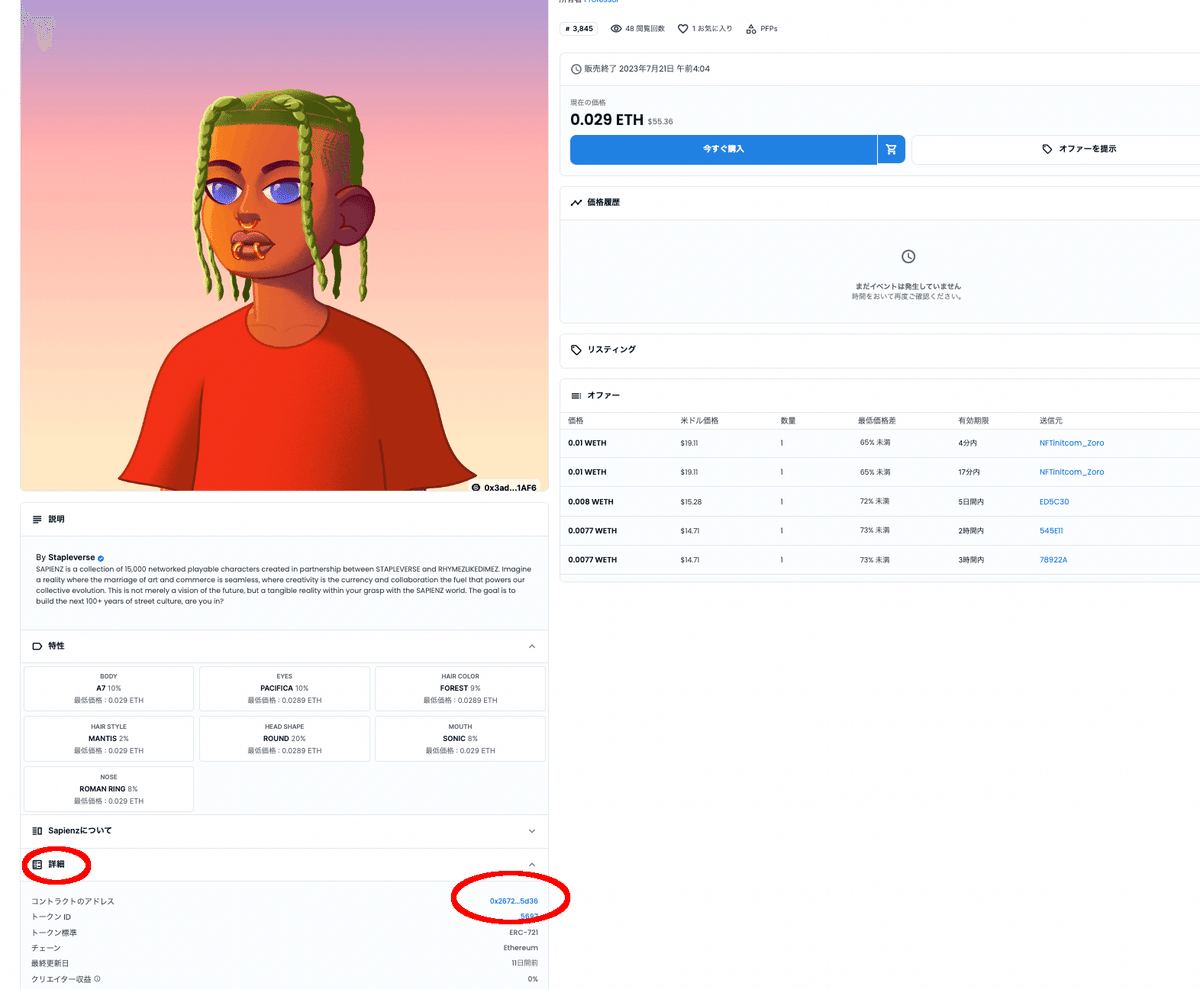Expand the リスティング section

pos(880,350)
